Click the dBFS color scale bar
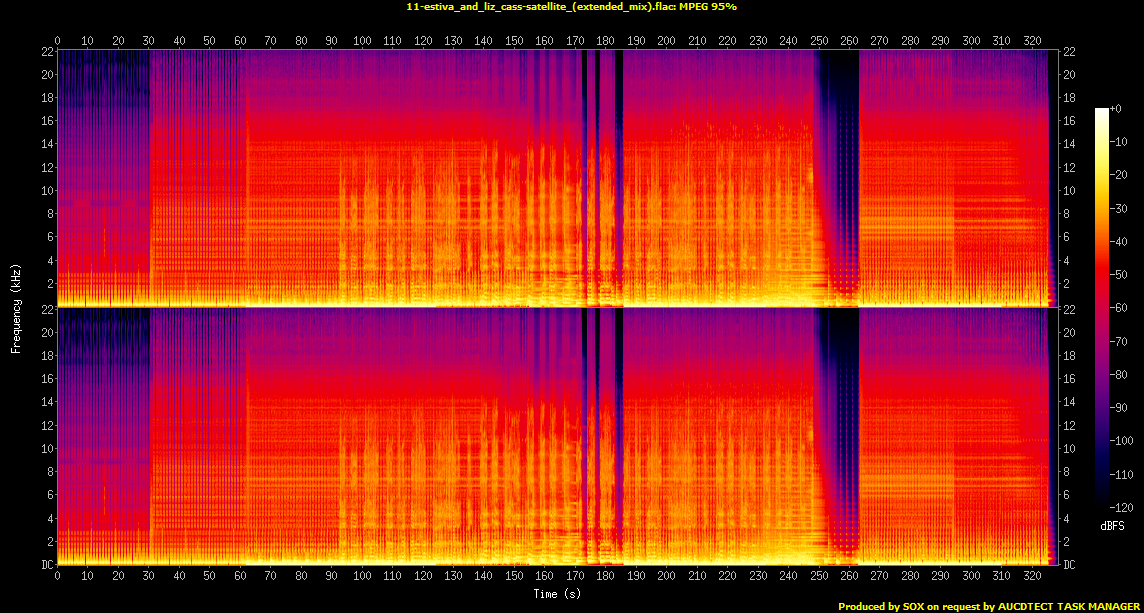This screenshot has height=613, width=1144. (1101, 307)
